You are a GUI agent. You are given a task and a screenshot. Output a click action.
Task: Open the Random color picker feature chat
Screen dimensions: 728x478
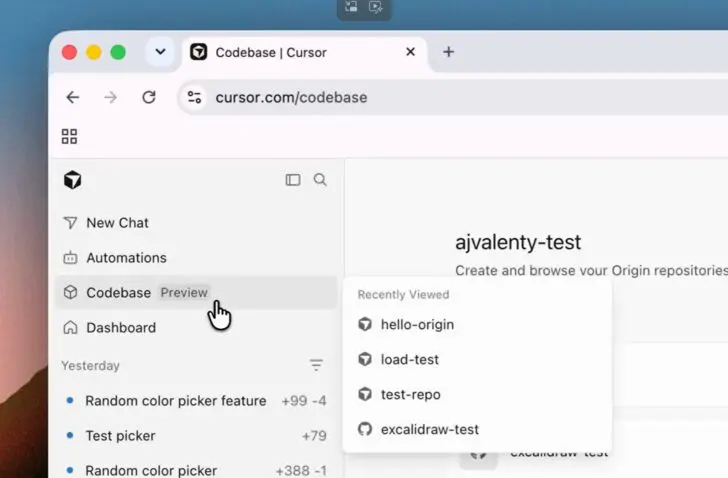195,400
